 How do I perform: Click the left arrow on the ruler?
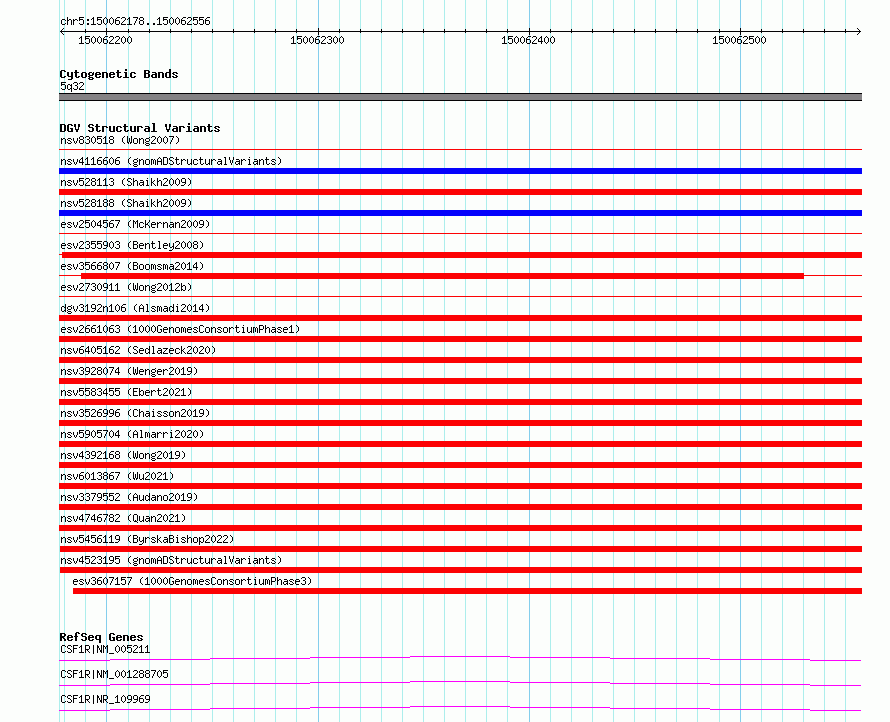pyautogui.click(x=62, y=32)
